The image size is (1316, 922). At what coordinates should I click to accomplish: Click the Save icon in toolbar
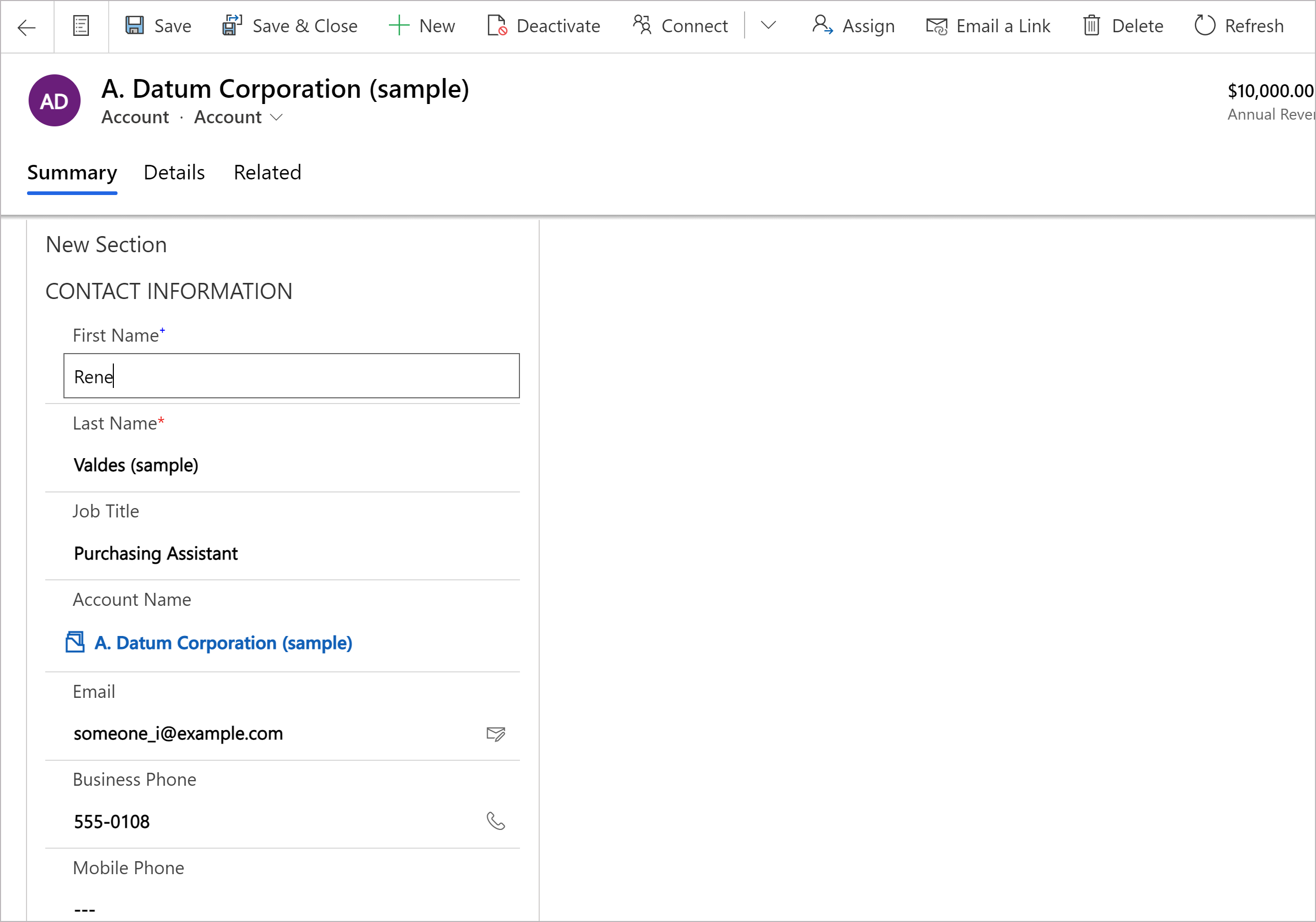point(134,26)
